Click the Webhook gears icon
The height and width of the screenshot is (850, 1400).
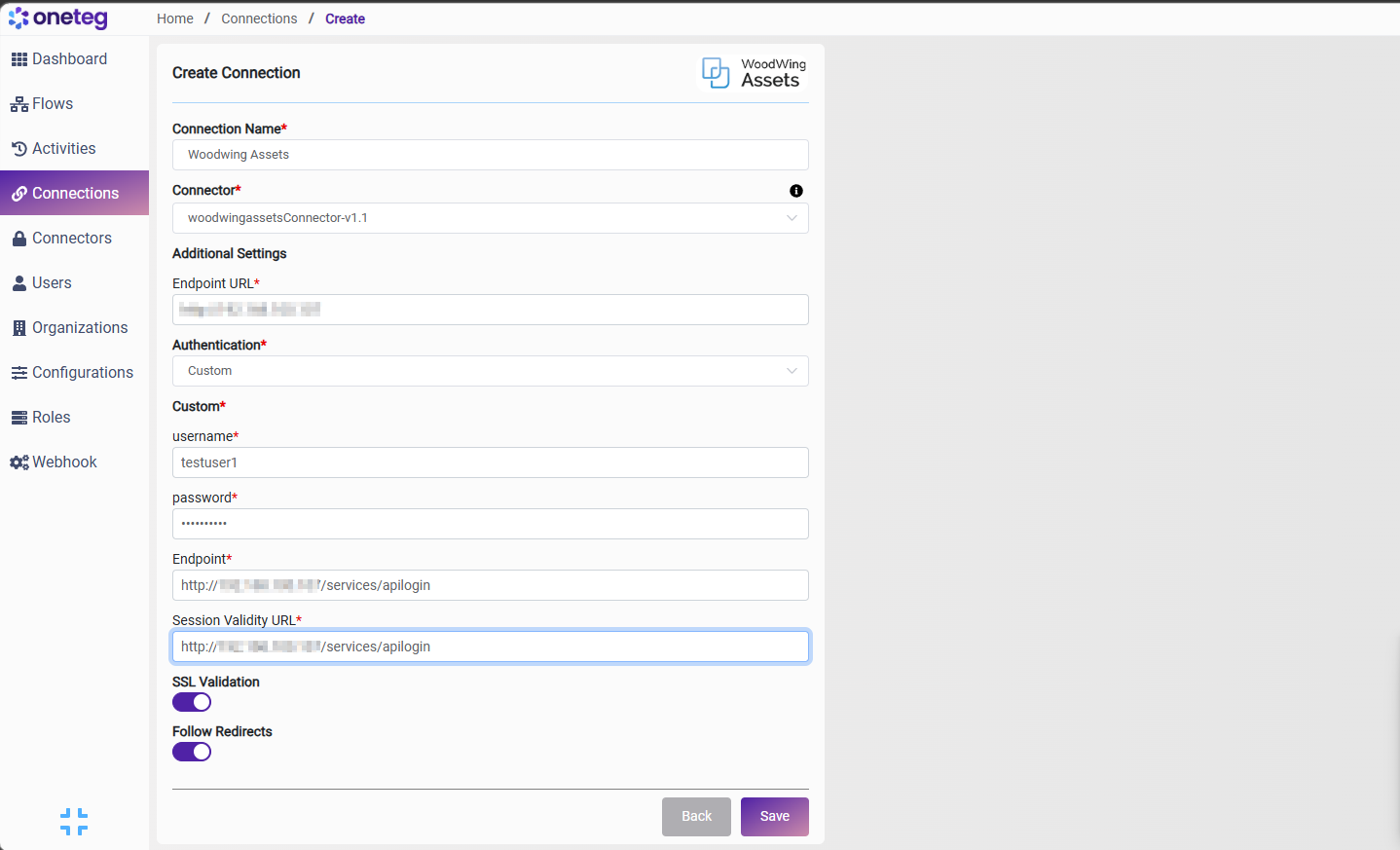(x=19, y=462)
